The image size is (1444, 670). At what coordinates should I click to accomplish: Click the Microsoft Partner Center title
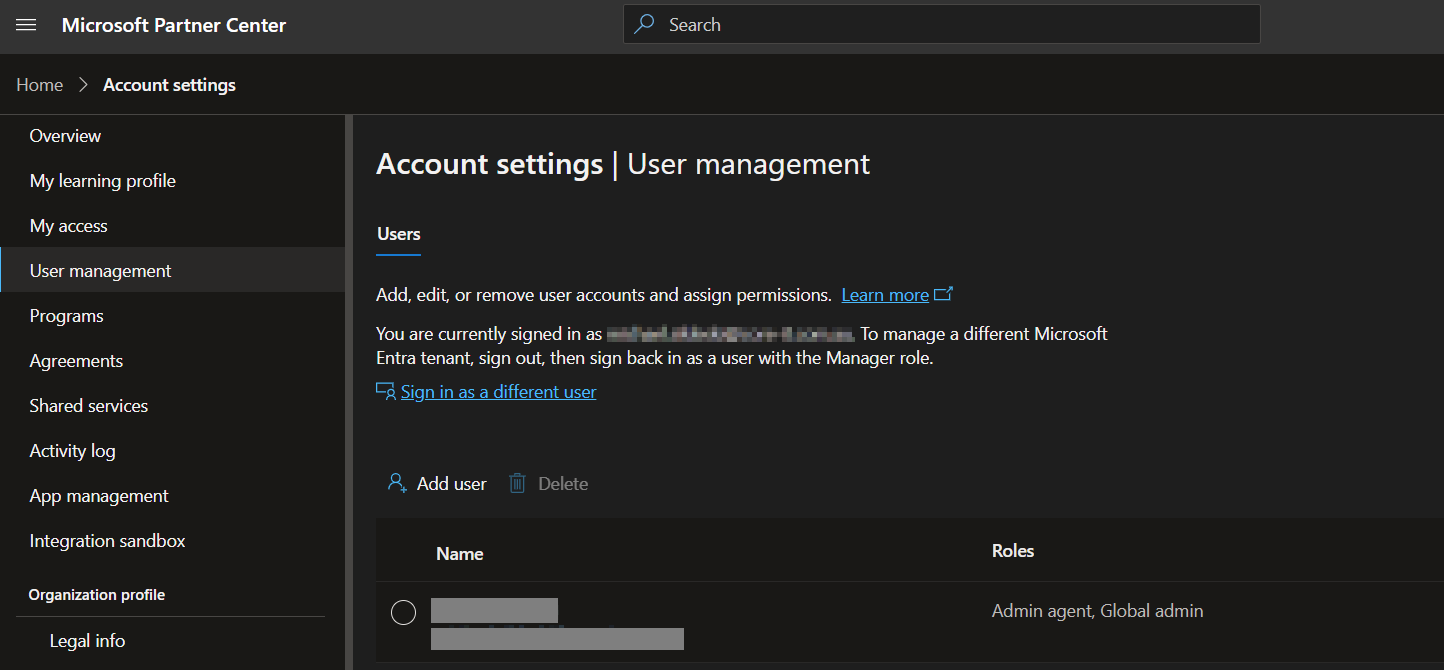(174, 25)
